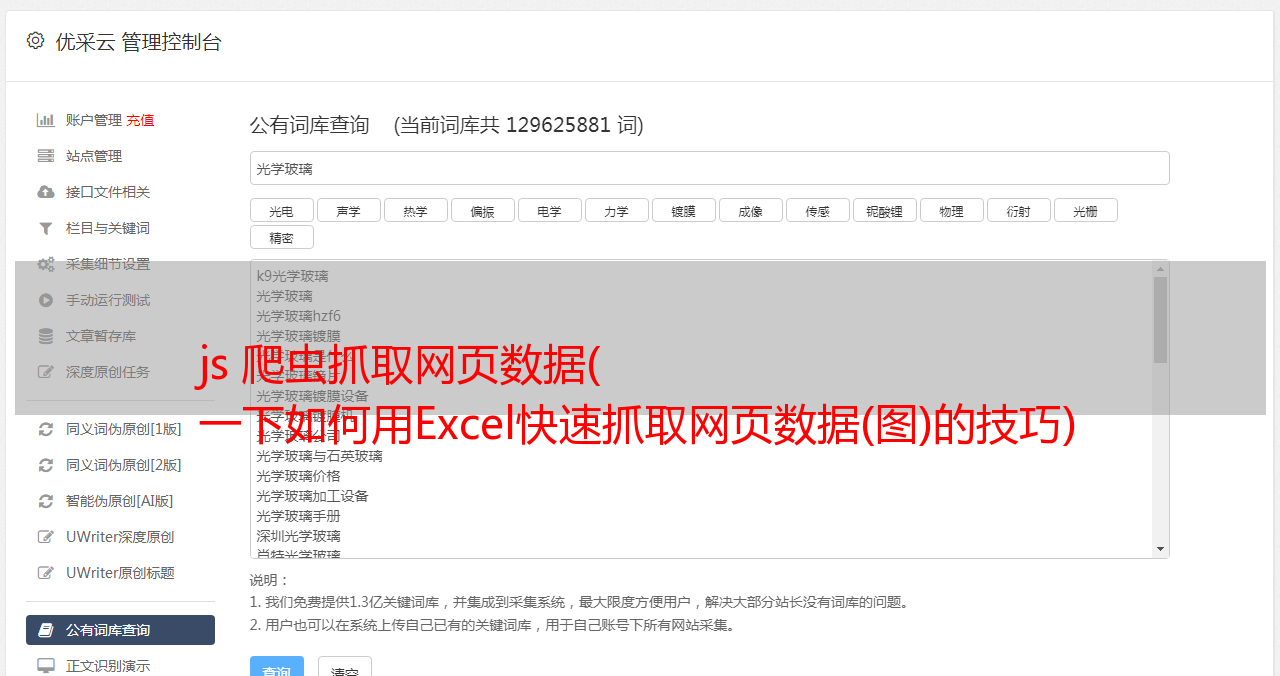Open 公有词库查询 menu item
The image size is (1280, 676).
click(120, 630)
